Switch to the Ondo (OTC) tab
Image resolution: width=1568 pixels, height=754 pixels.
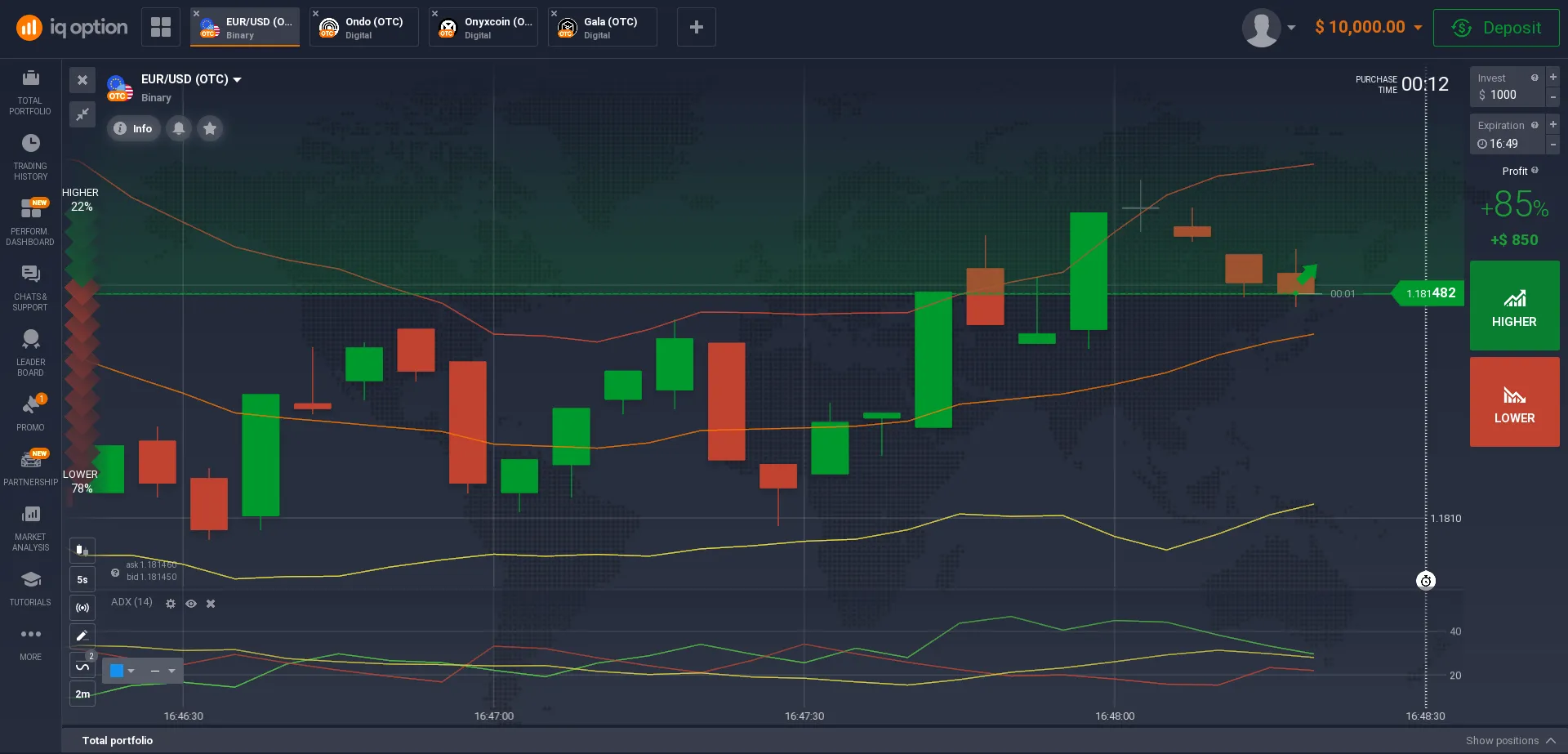364,28
